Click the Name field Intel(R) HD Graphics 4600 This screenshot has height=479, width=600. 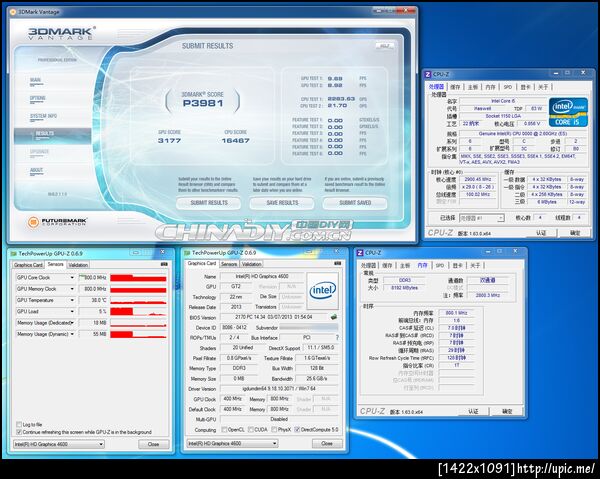coord(262,276)
